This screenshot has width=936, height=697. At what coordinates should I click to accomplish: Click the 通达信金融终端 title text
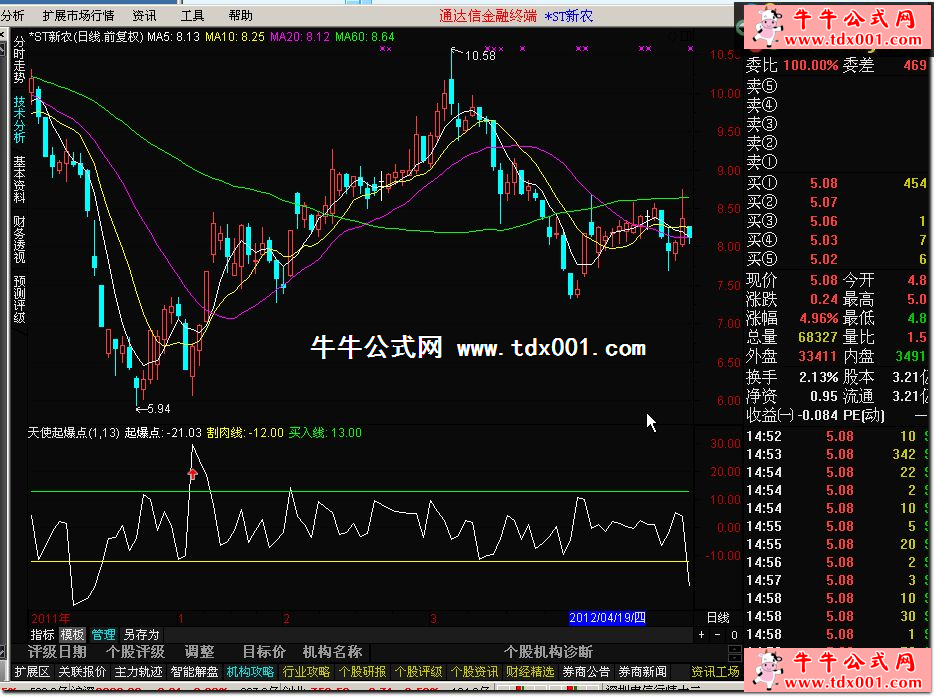coord(488,16)
